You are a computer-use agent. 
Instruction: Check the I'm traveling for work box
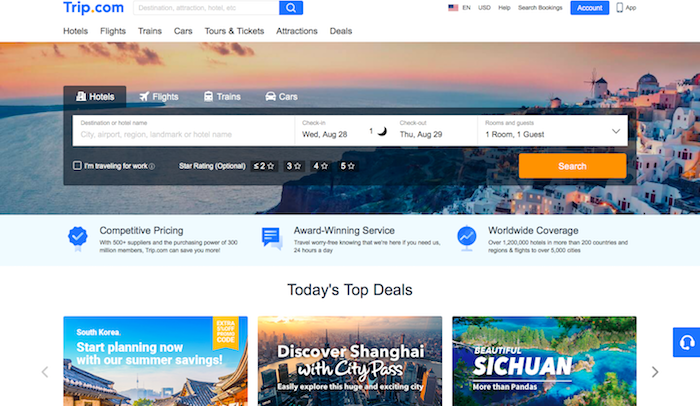click(x=77, y=166)
